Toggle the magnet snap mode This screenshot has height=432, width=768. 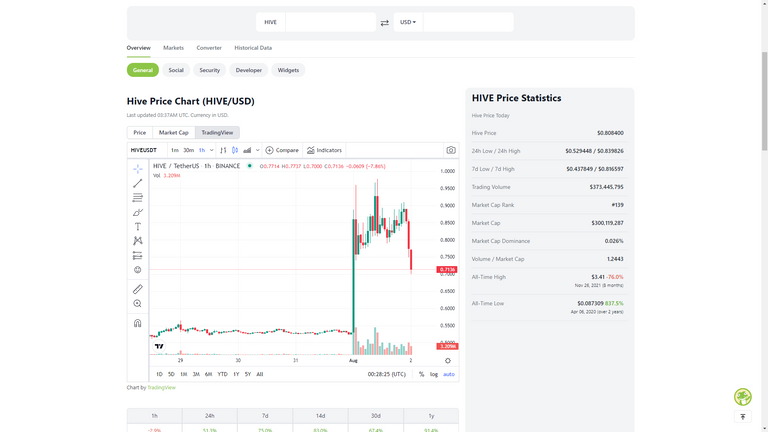[138, 323]
